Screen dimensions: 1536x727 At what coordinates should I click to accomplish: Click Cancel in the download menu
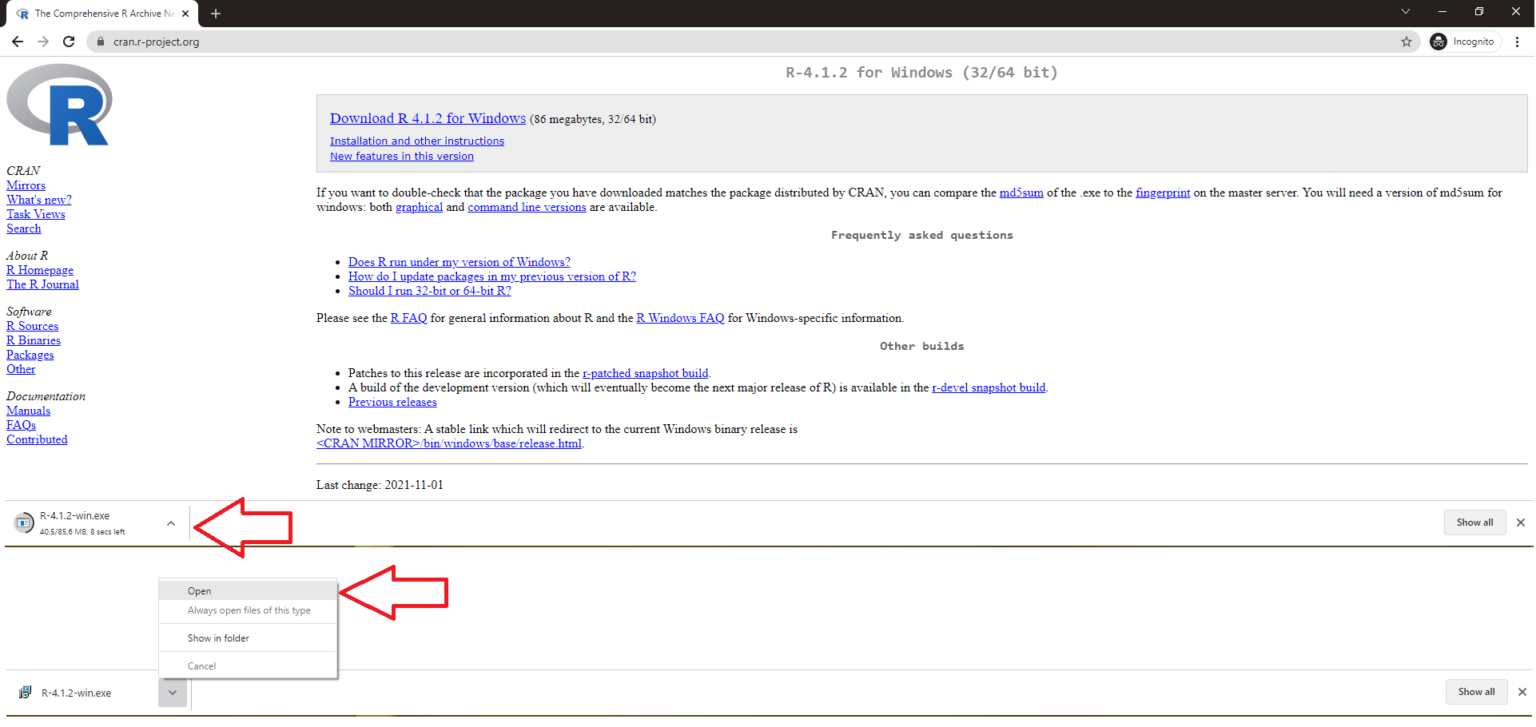pos(201,666)
